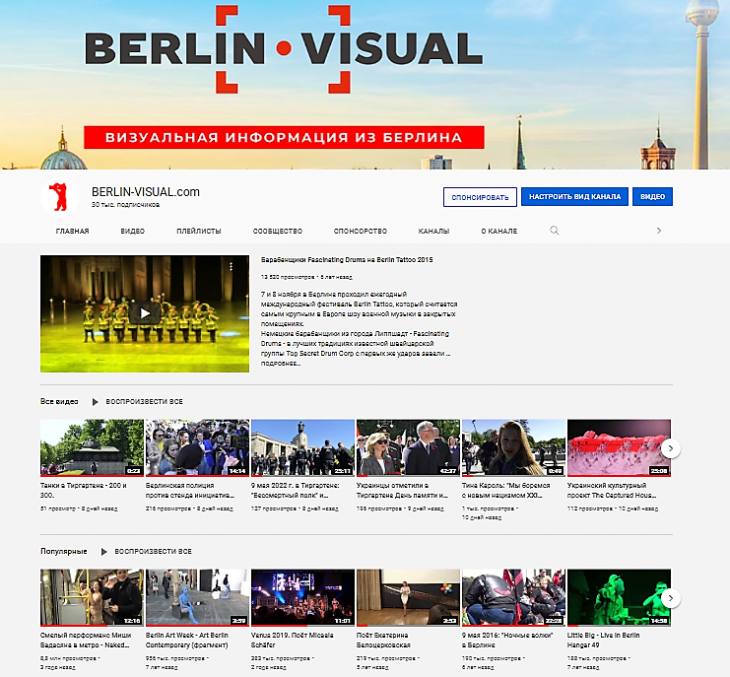The width and height of the screenshot is (730, 677).
Task: Open thumbnail 9 мая 2016 Ночные волки
Action: 514,598
